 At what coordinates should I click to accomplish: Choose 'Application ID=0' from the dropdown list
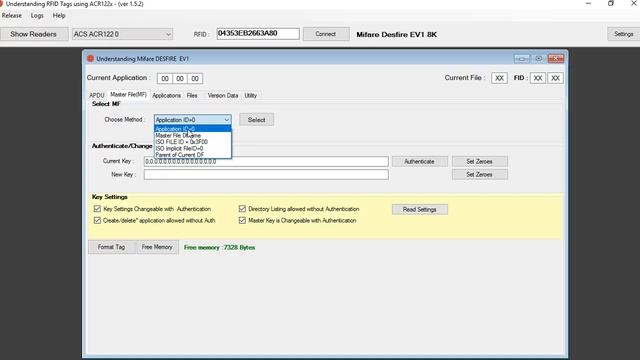click(193, 129)
